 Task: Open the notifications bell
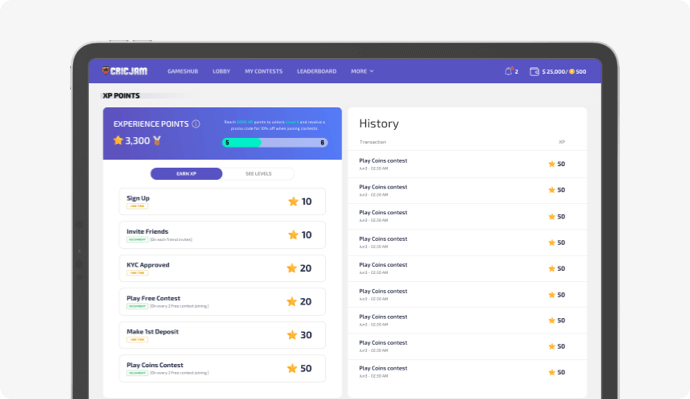509,71
